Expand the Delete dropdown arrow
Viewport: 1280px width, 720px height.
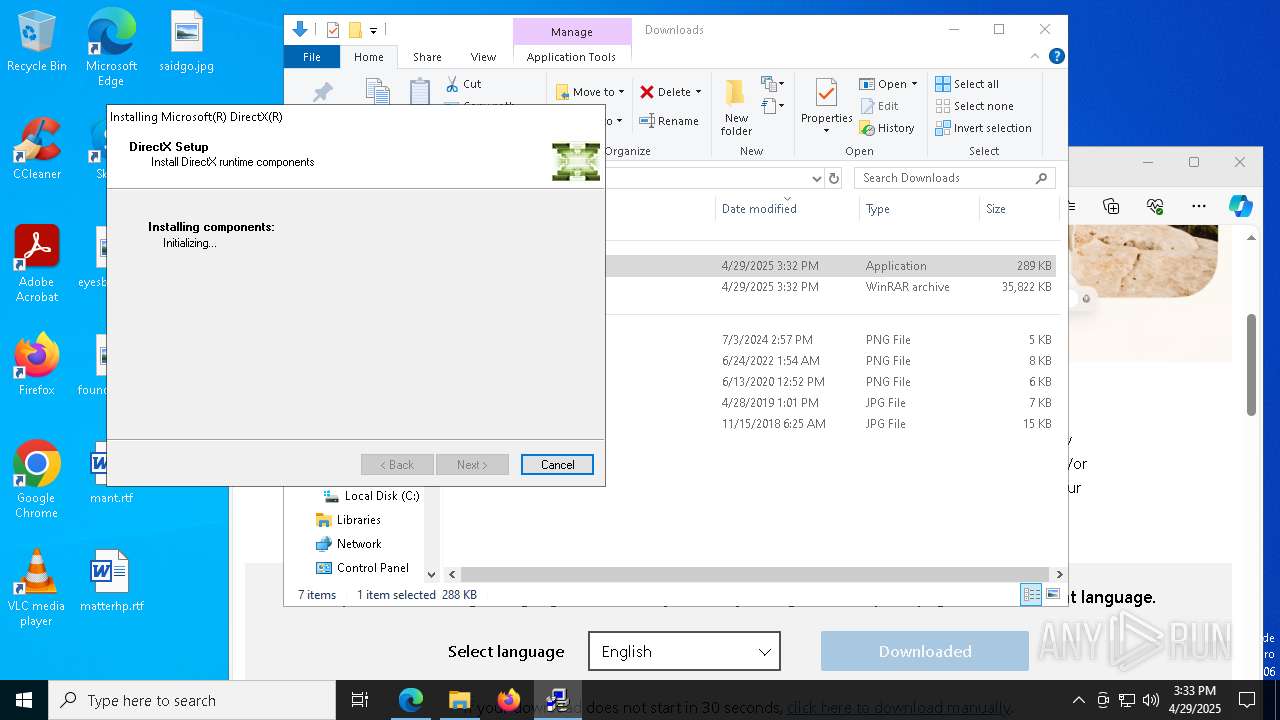pos(698,92)
